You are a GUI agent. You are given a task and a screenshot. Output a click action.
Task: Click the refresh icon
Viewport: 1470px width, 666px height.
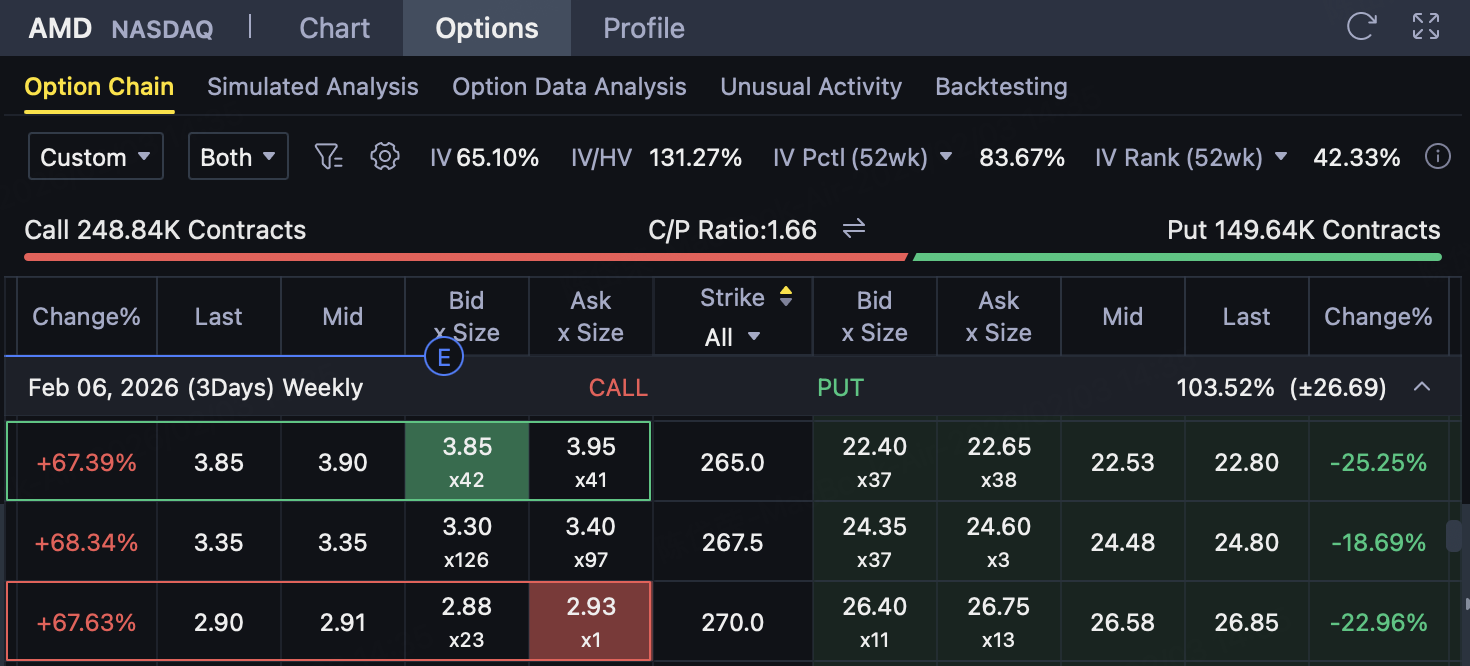tap(1361, 27)
